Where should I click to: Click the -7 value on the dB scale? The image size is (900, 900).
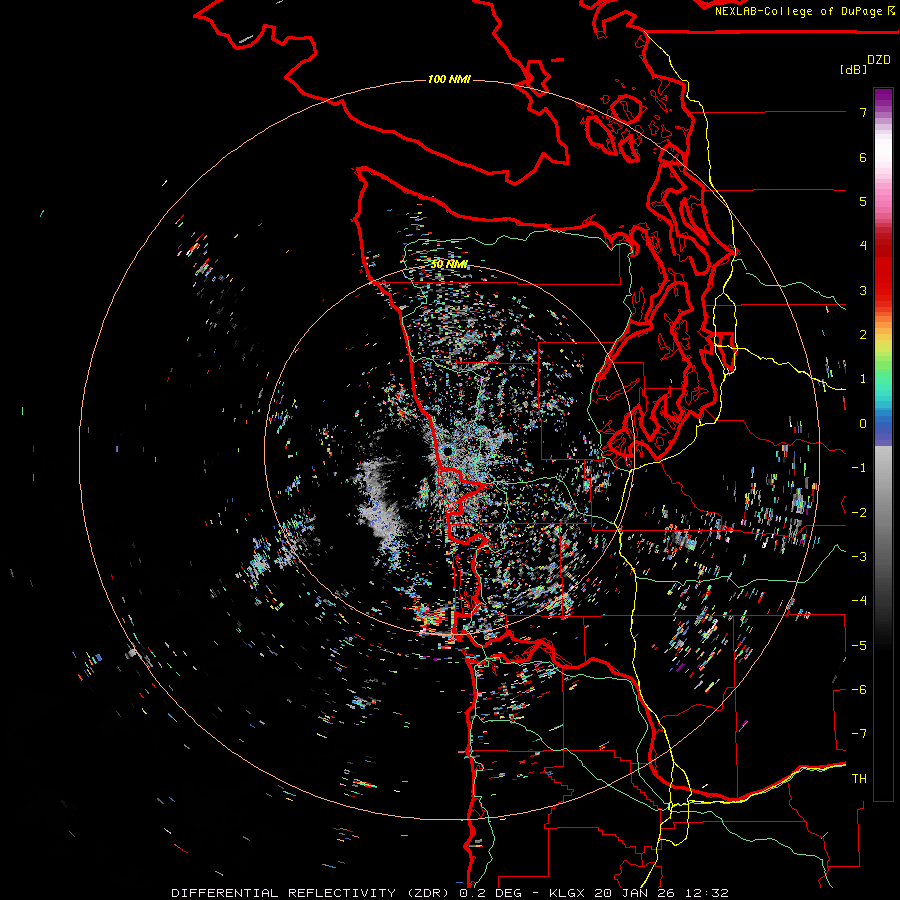tap(859, 734)
